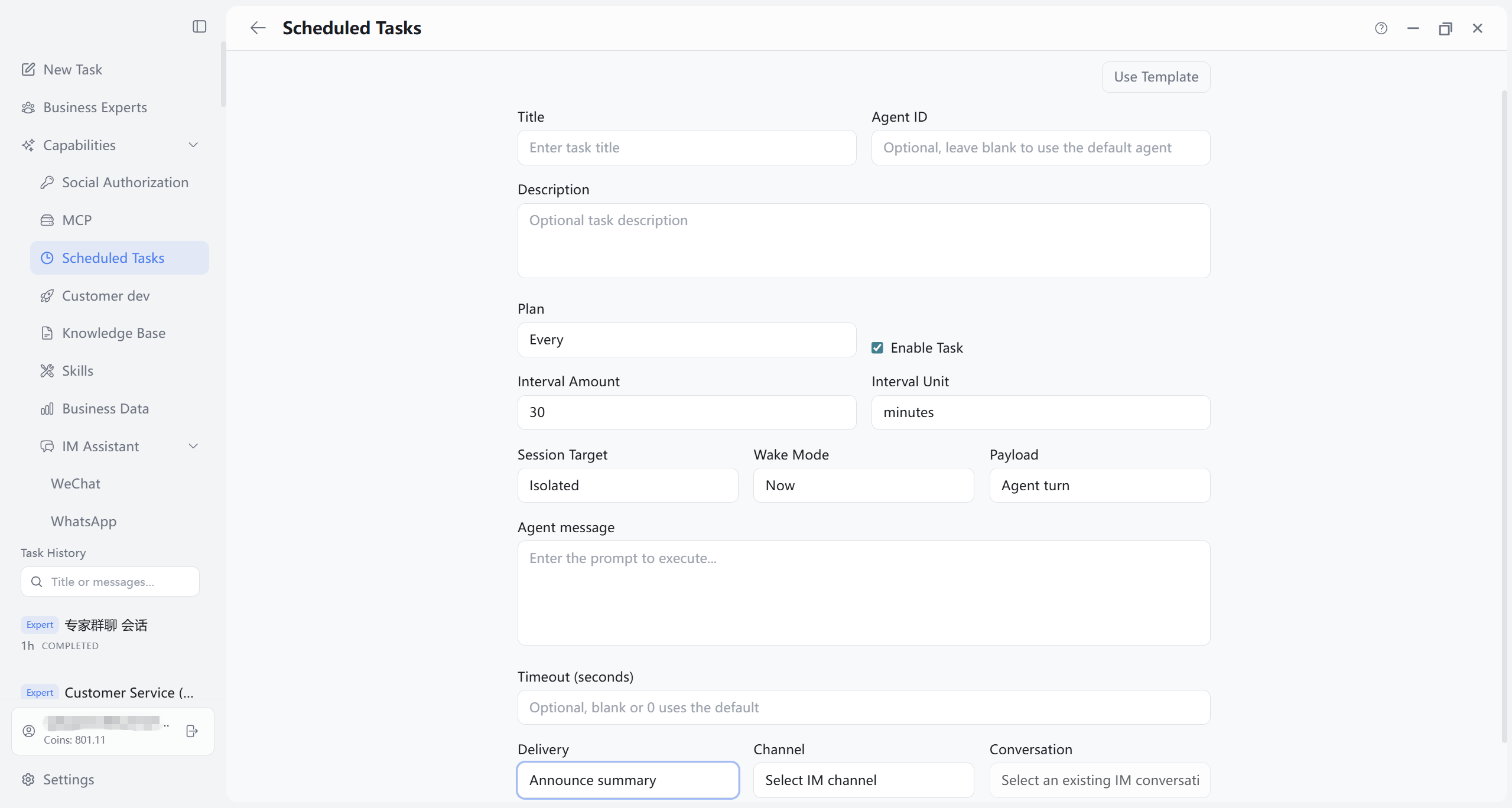Viewport: 1512px width, 808px height.
Task: Click the Settings gear icon
Action: [28, 780]
